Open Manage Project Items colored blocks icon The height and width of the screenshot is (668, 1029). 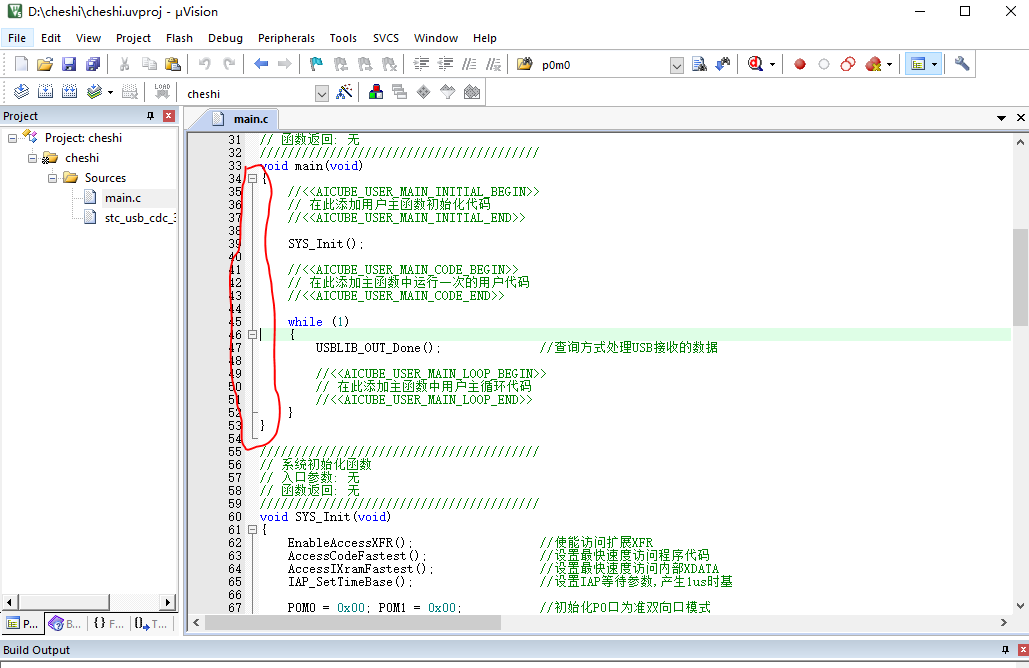coord(375,92)
